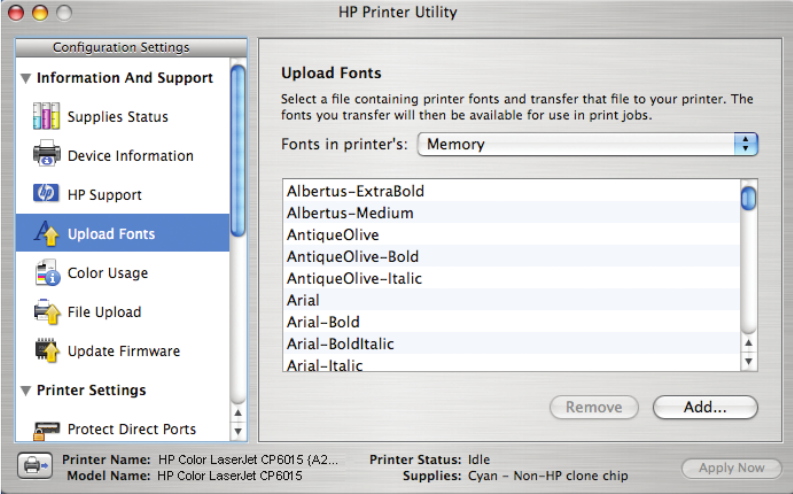Click the sidebar scrollbar thumb

point(238,150)
